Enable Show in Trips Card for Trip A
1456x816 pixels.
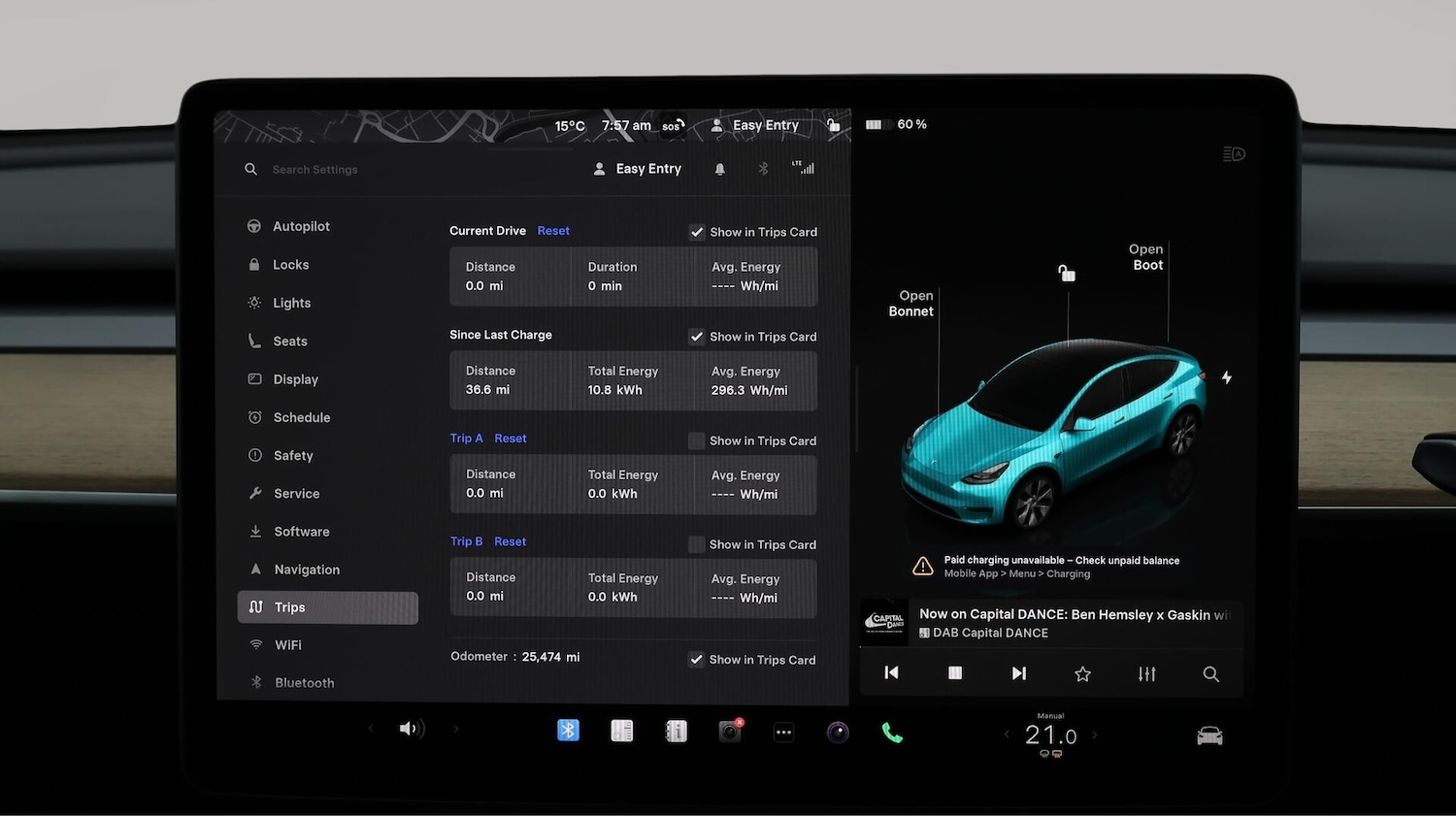click(x=696, y=441)
